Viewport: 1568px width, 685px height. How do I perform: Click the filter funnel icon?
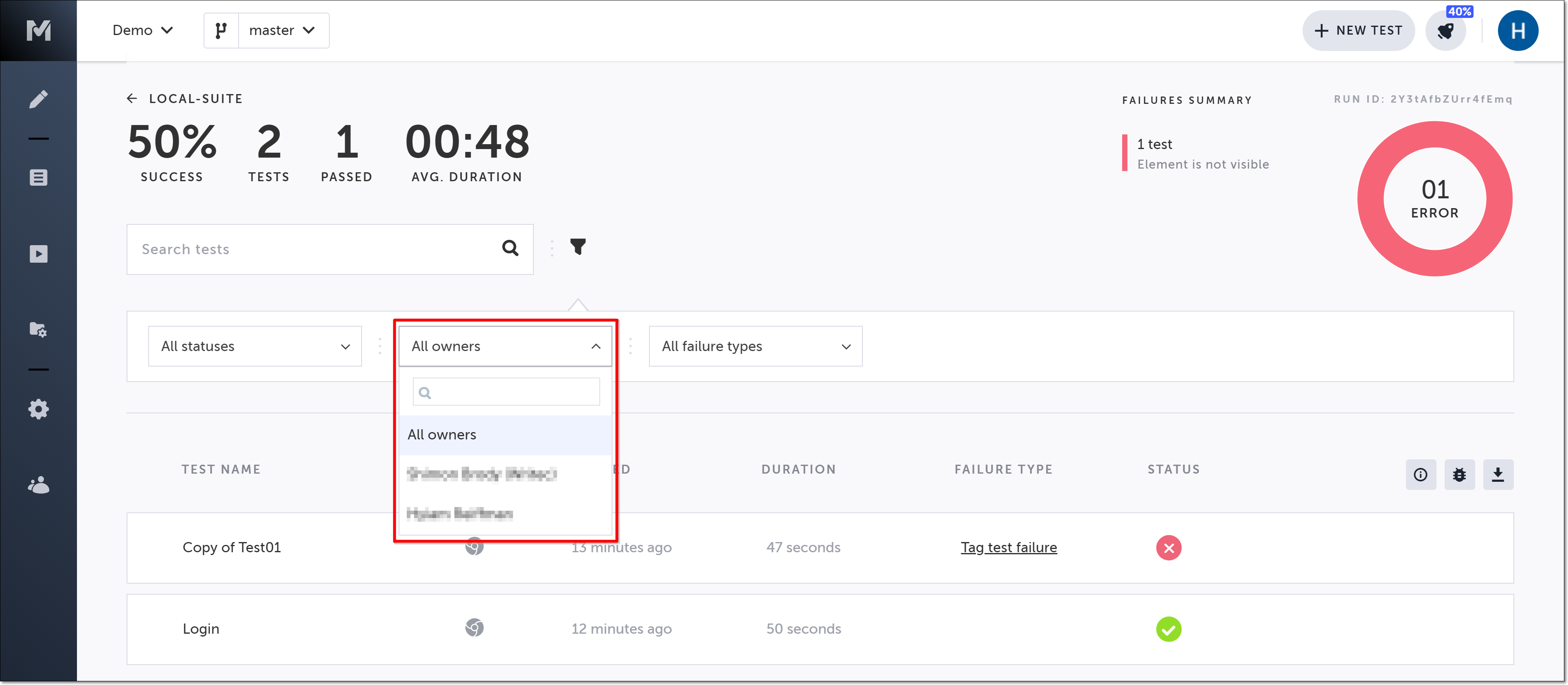[578, 247]
